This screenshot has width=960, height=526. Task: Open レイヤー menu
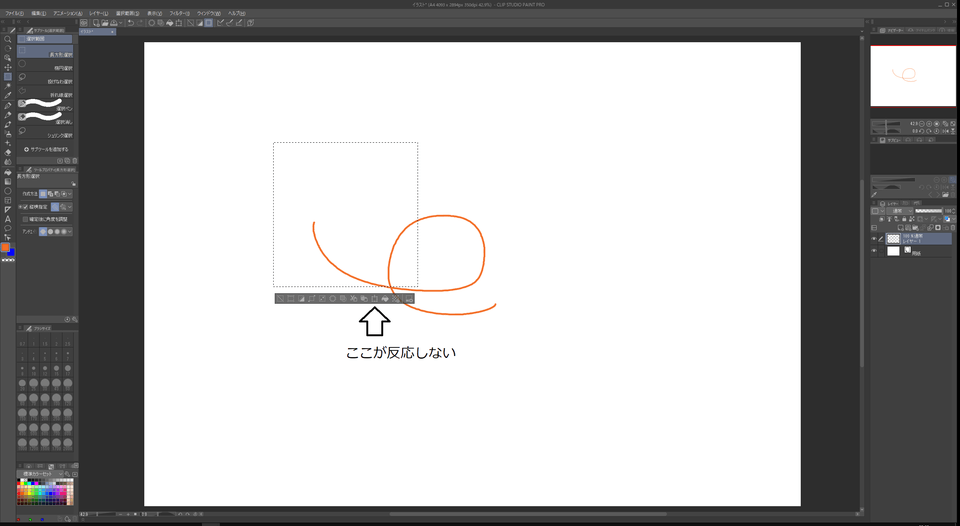[x=99, y=13]
